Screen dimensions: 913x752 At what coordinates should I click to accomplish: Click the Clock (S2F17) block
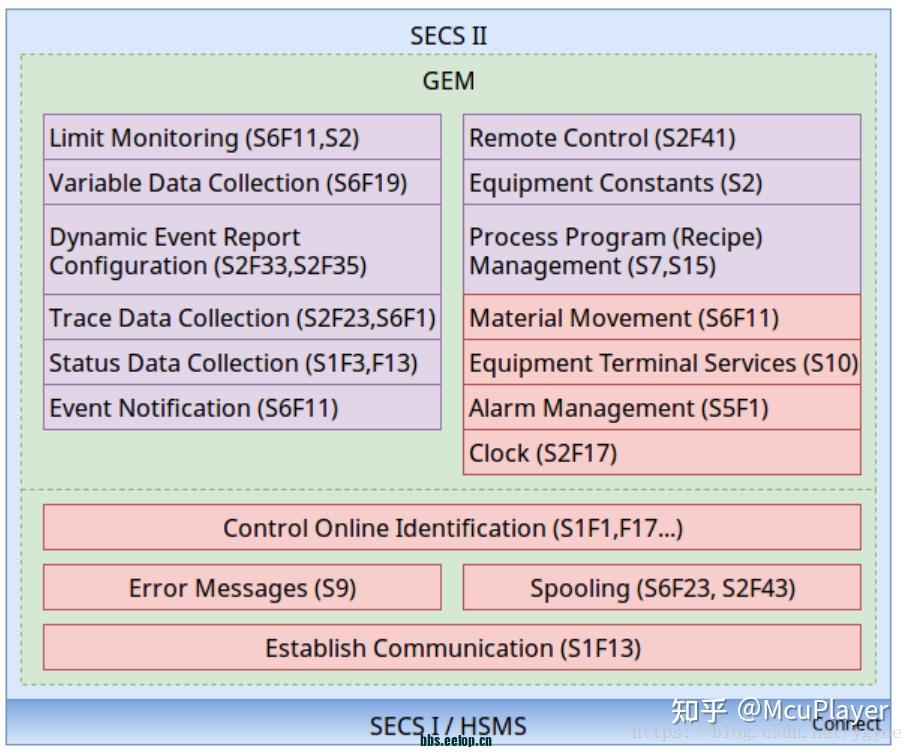pos(662,453)
